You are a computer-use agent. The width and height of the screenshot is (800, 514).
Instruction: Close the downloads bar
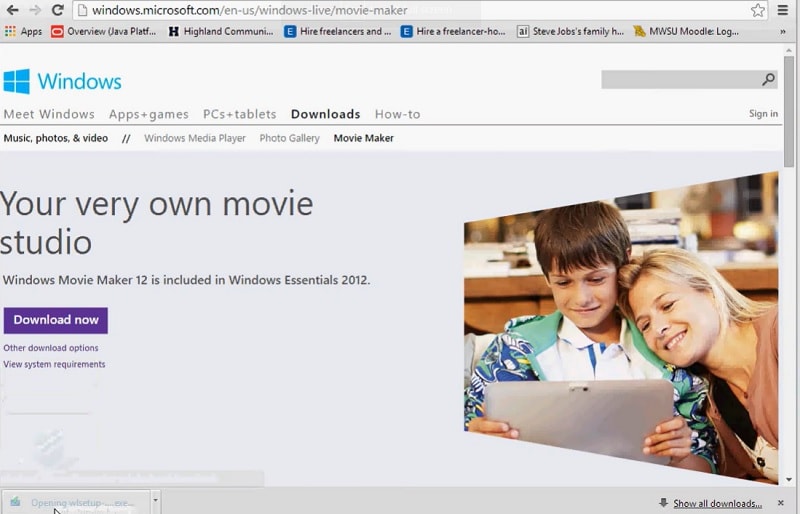(x=781, y=503)
